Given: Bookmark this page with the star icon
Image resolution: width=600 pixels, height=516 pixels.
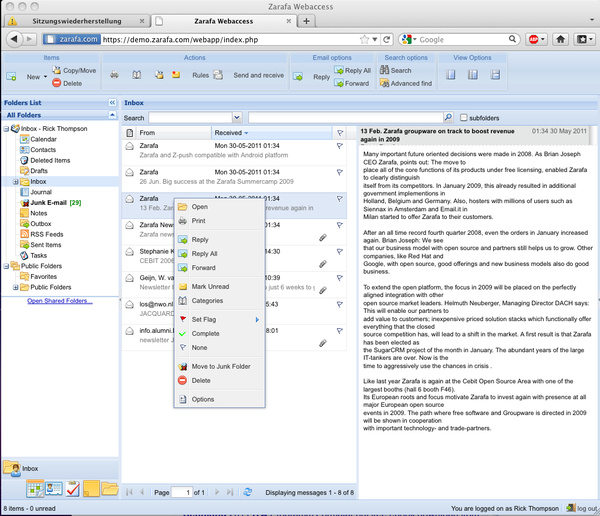Looking at the screenshot, I should [364, 39].
